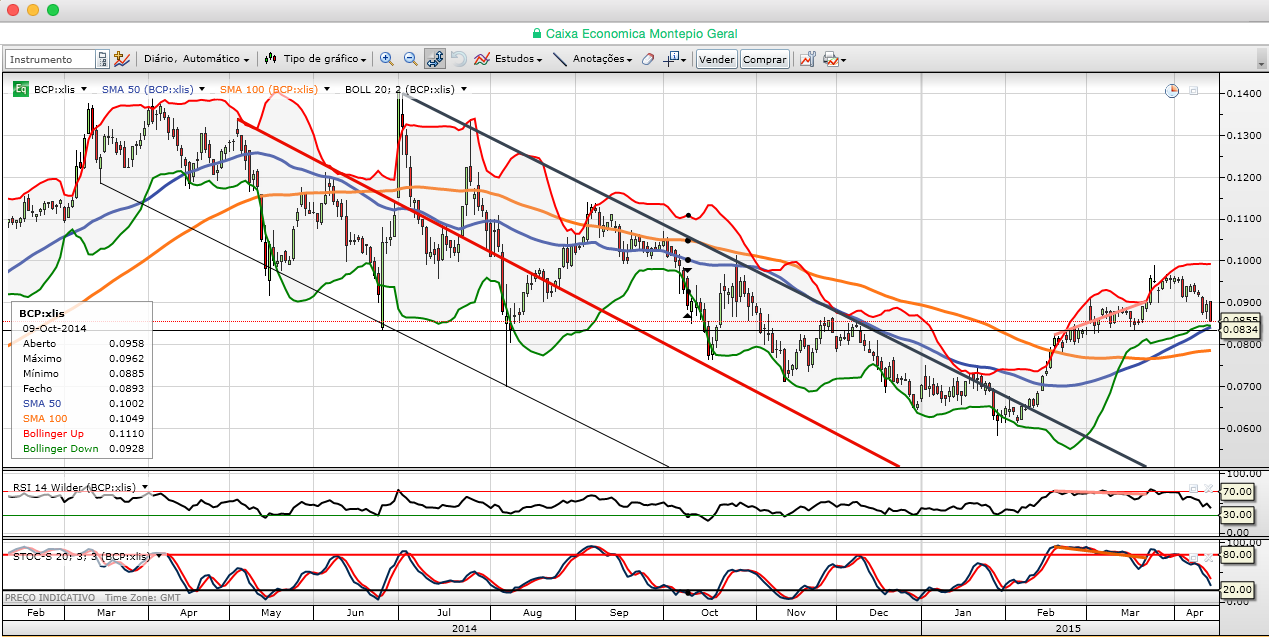This screenshot has height=637, width=1269.
Task: Click the Comprar button
Action: pos(765,59)
